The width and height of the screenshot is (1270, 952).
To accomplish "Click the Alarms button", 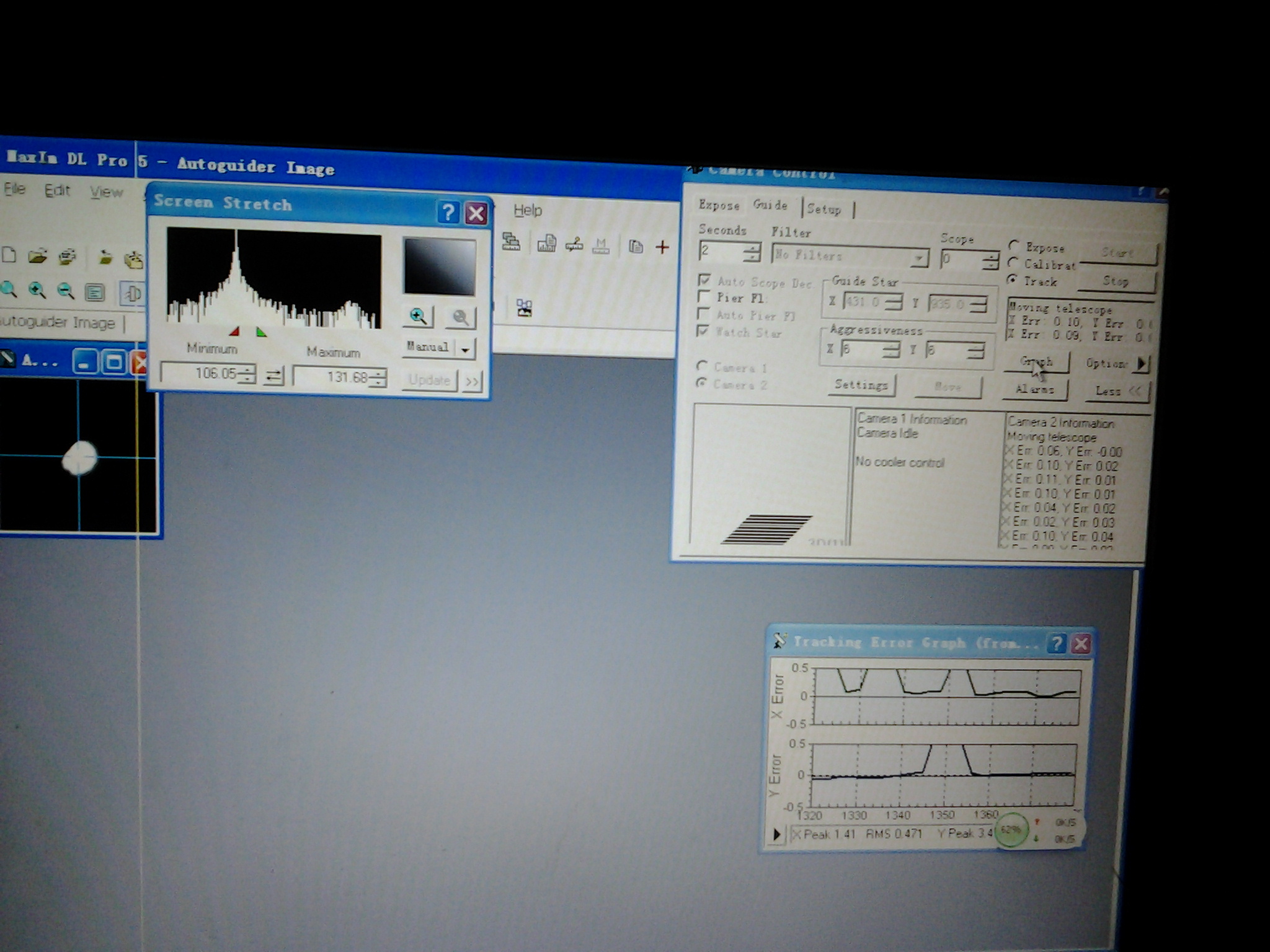I will point(1035,389).
